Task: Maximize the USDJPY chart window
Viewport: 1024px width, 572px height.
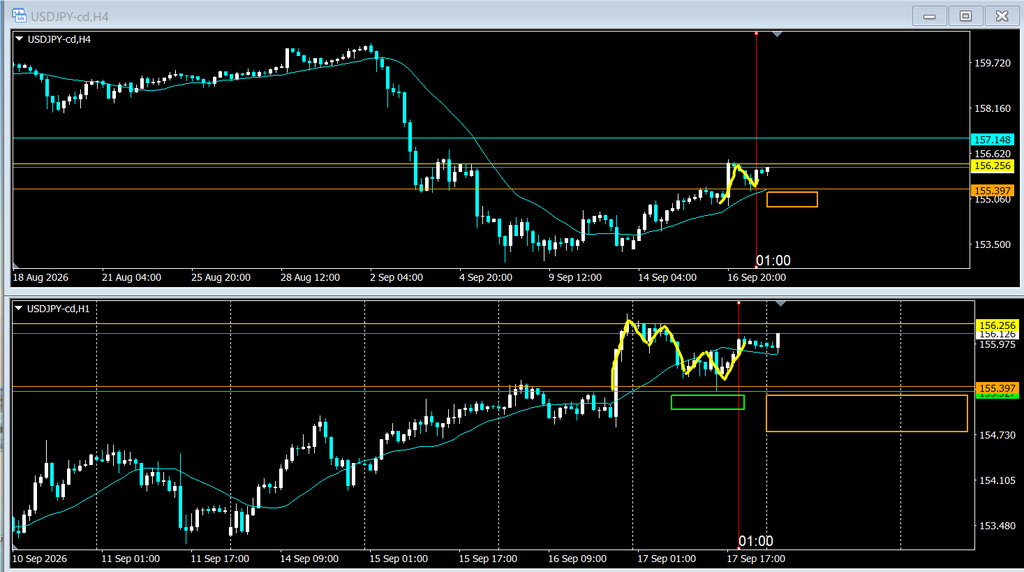Action: click(965, 16)
